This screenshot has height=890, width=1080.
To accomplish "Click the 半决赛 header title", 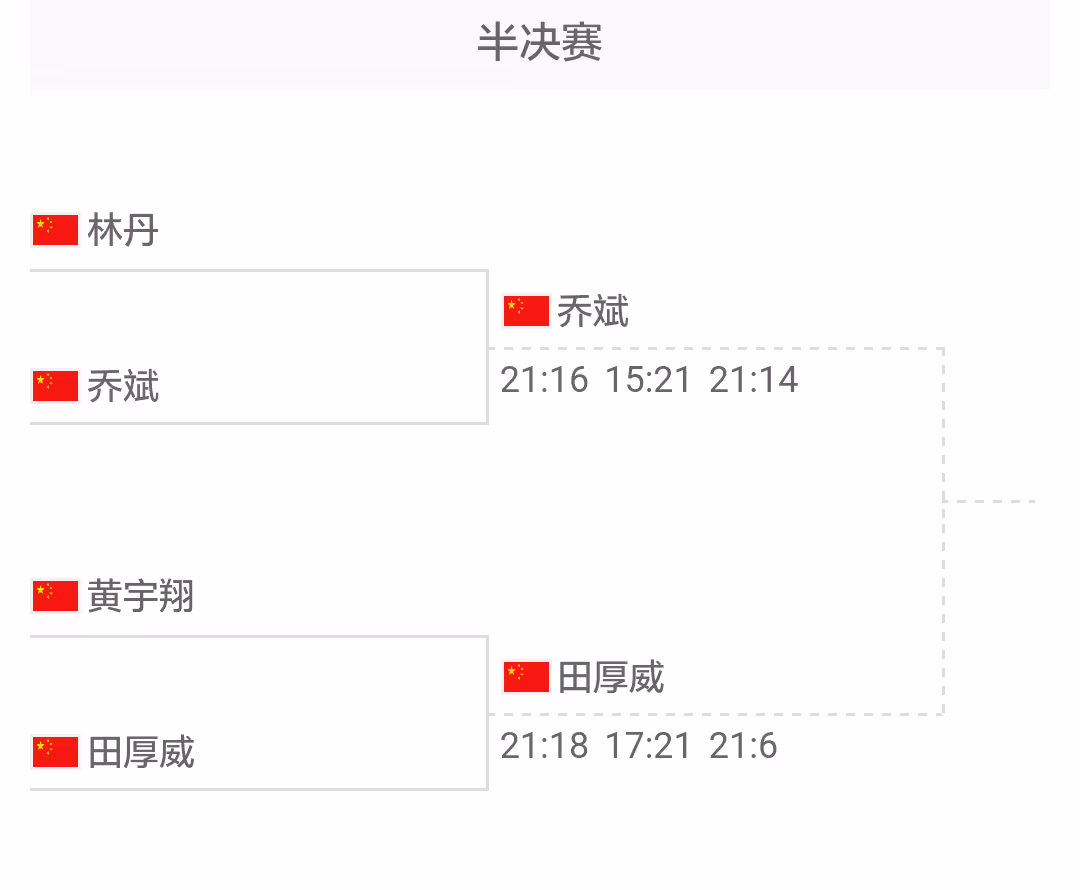I will [x=540, y=43].
